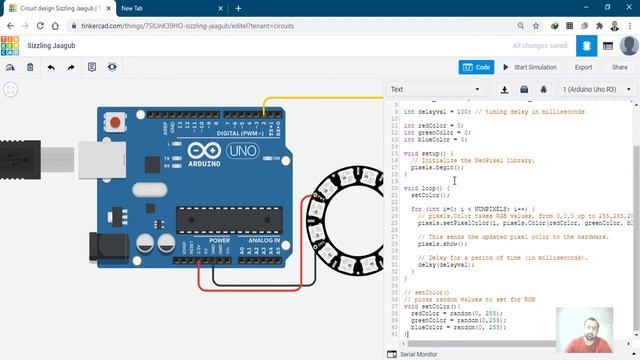Select the Arduino ATmega chip
The width and height of the screenshot is (640, 360).
tap(229, 220)
